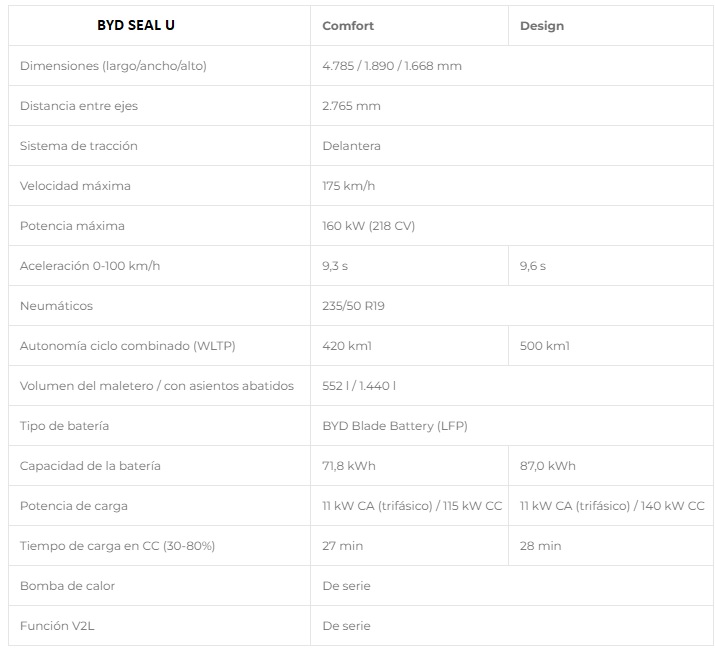
Task: Select the 28 min charging time cell
Action: 540,546
